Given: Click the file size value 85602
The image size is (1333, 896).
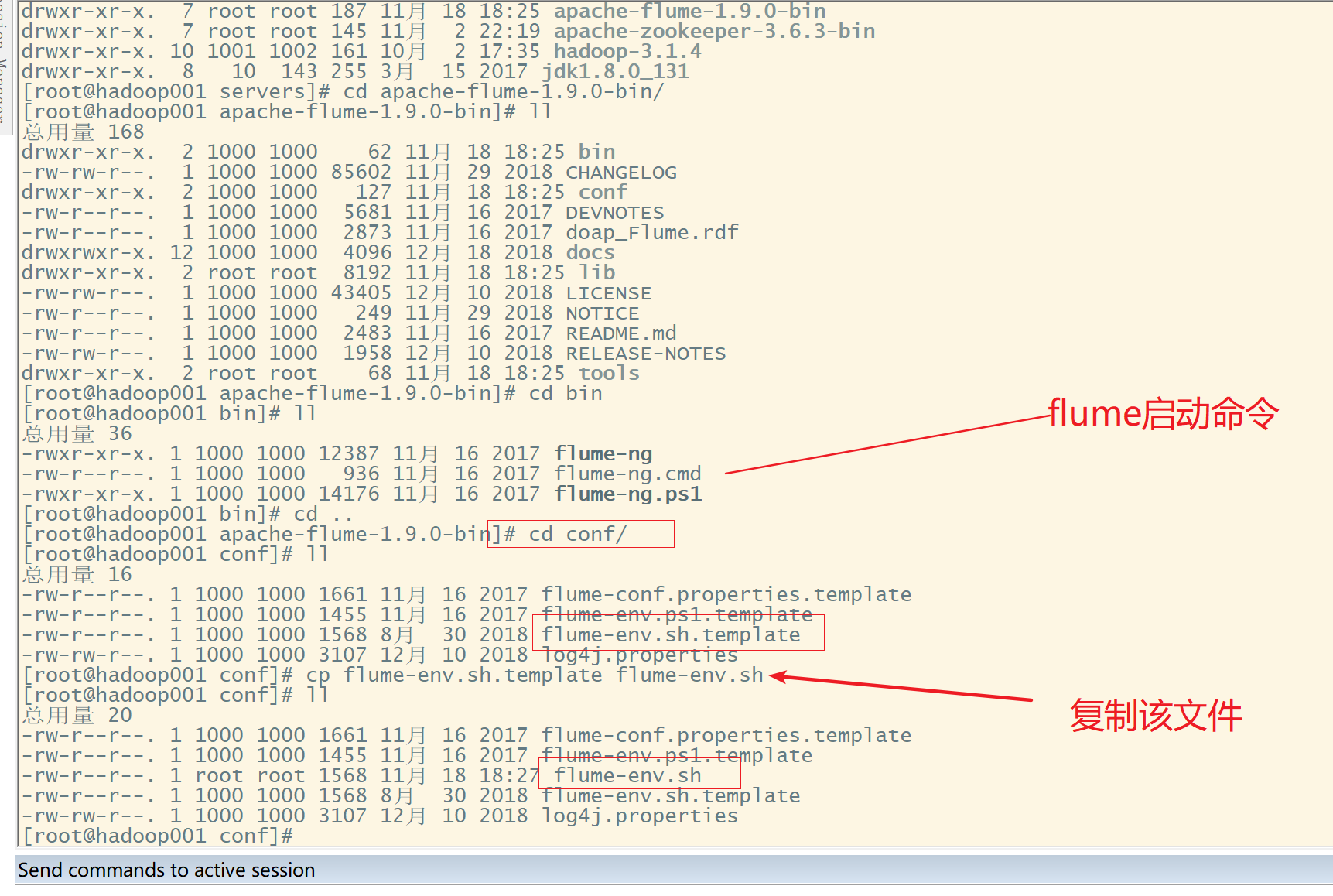Looking at the screenshot, I should tap(361, 173).
